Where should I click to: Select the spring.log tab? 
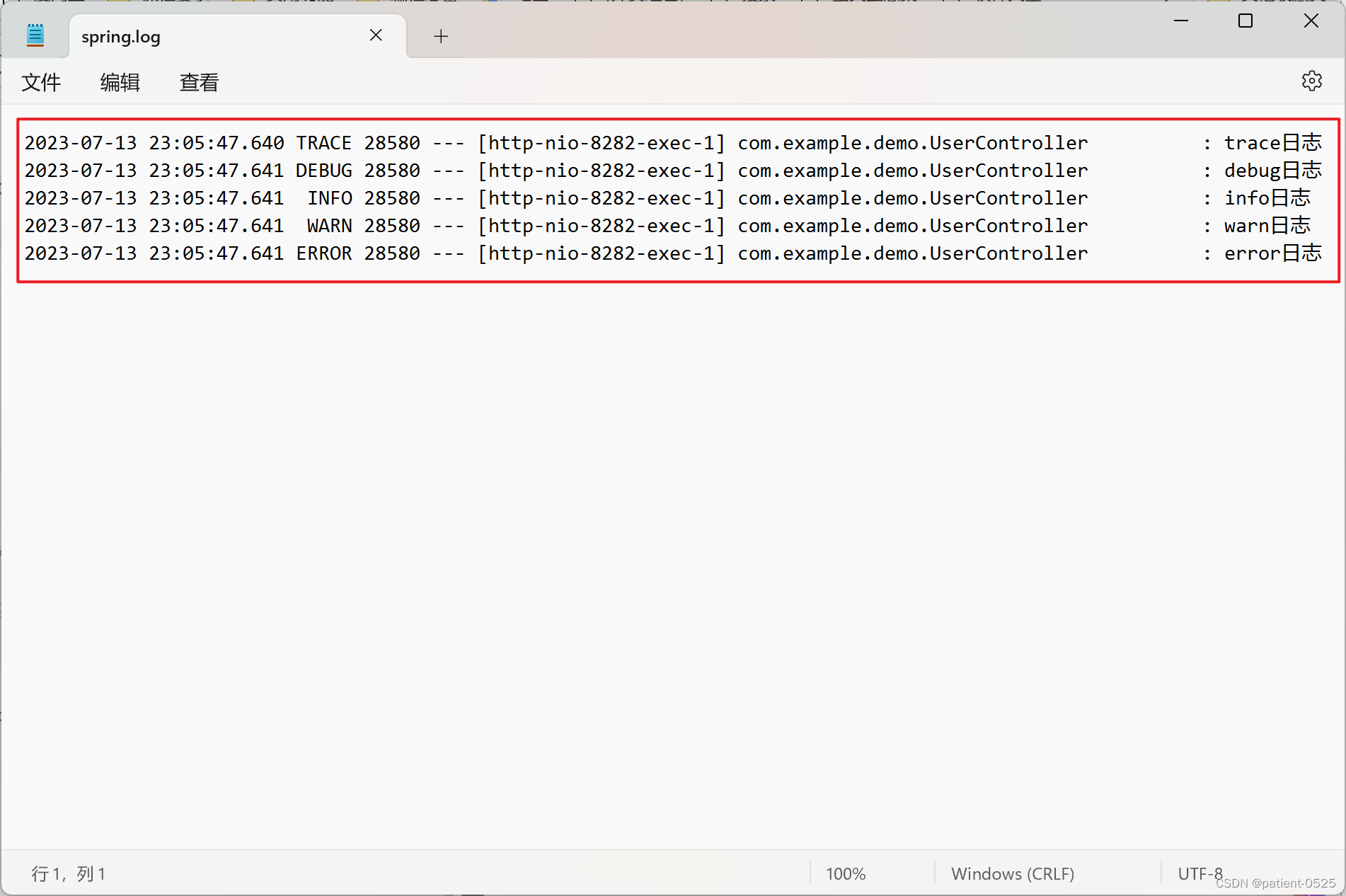[238, 36]
